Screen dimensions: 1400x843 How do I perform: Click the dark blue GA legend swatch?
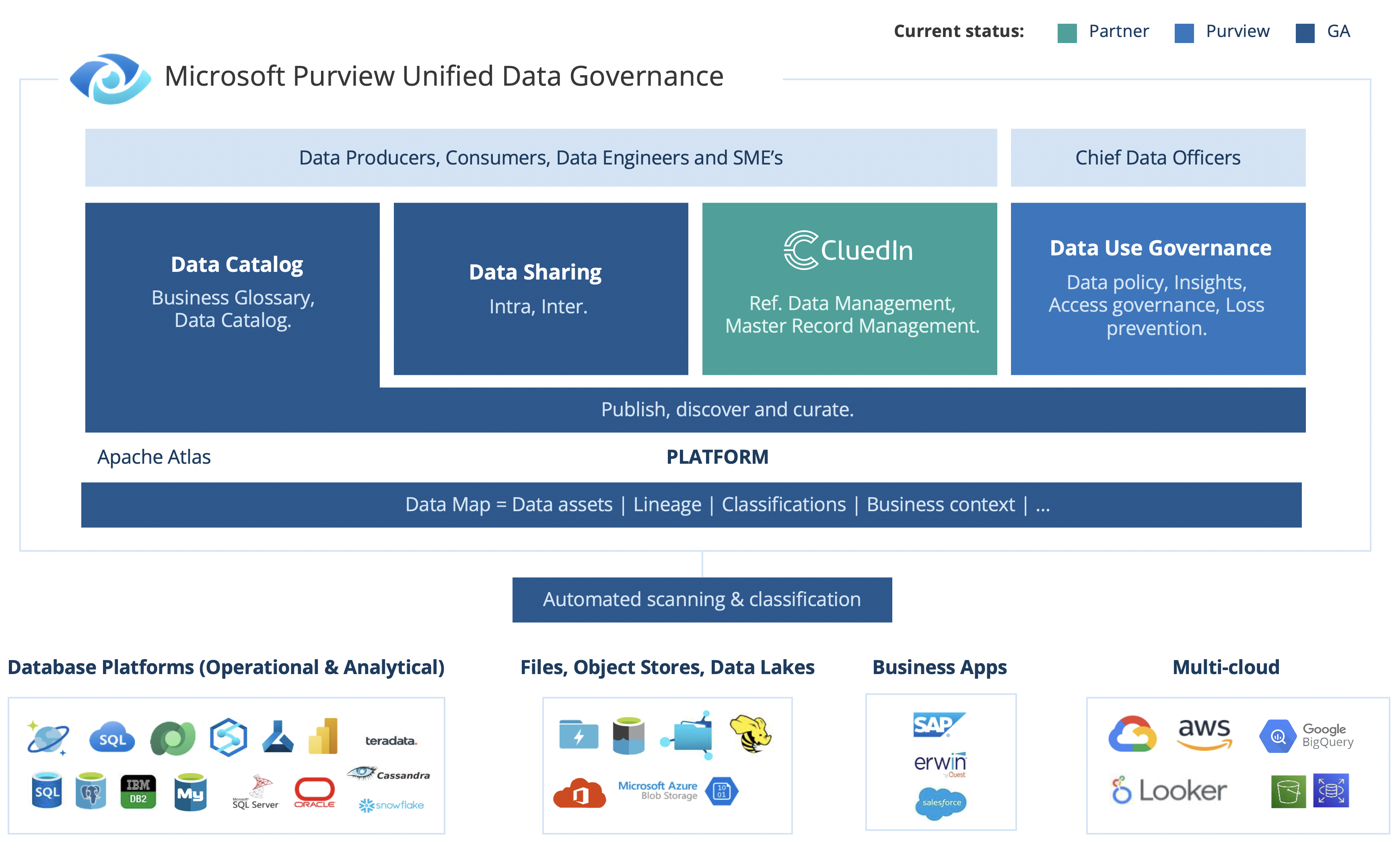tap(1305, 33)
